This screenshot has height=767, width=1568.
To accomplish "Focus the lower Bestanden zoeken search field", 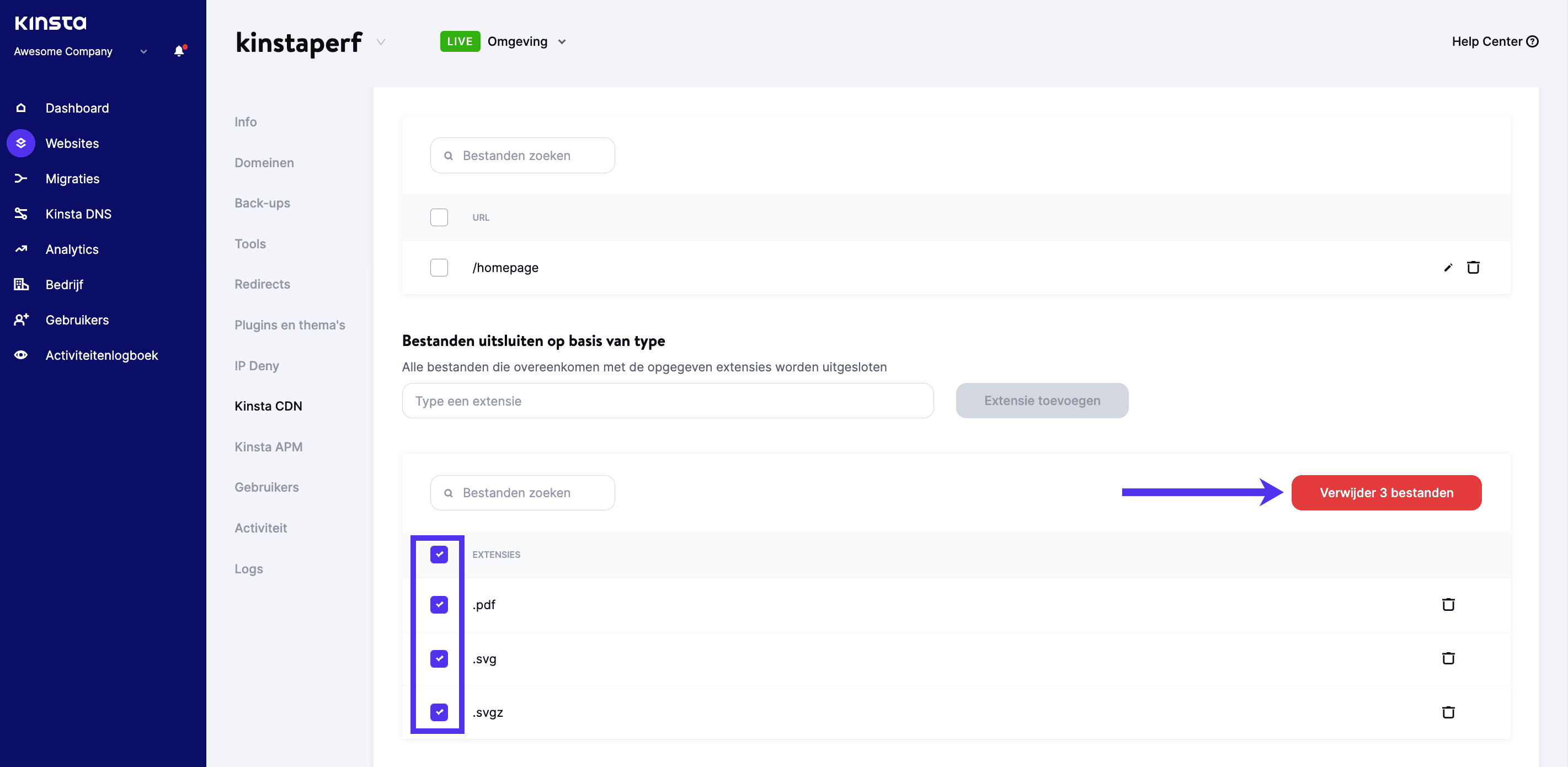I will 522,492.
